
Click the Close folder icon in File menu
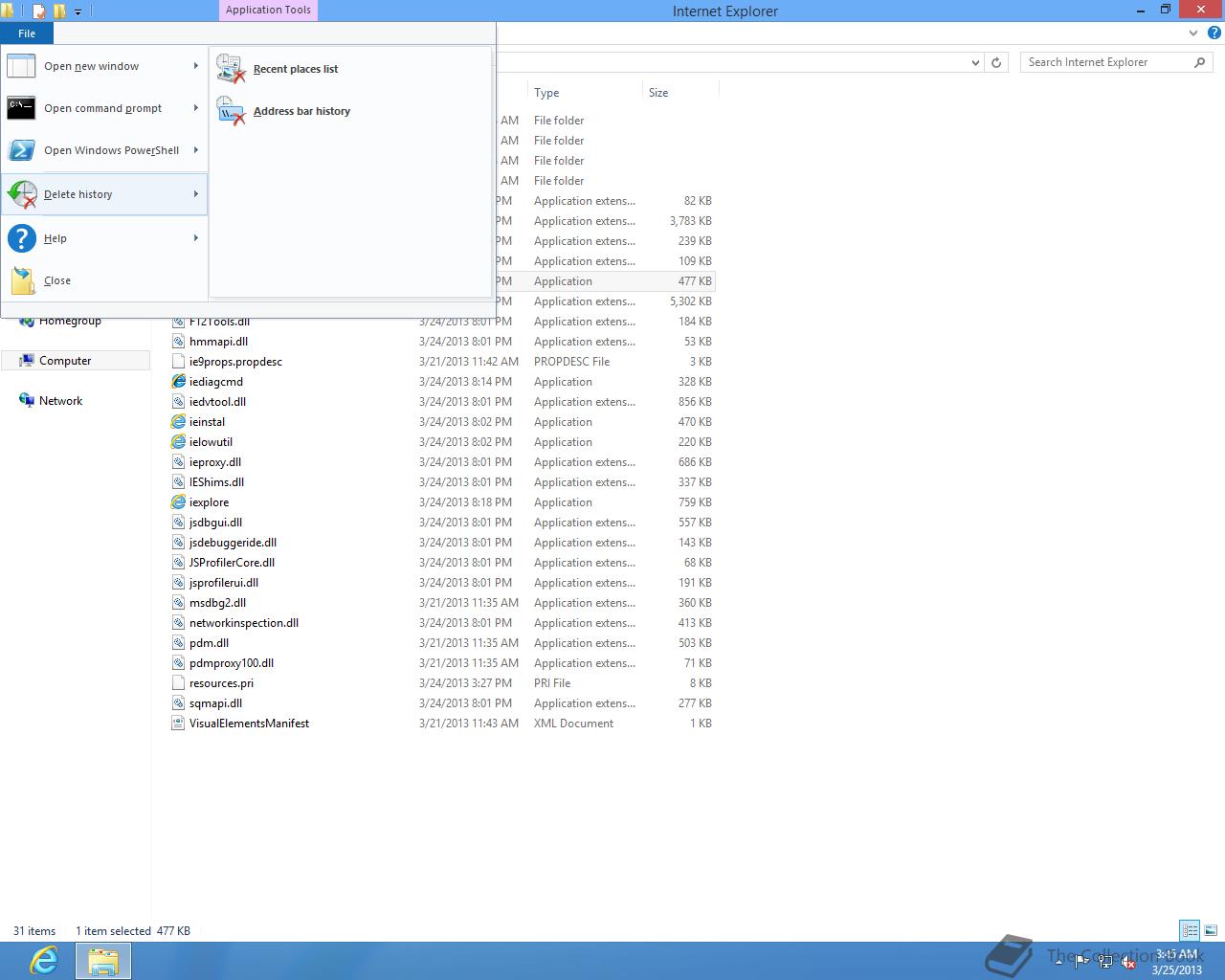[x=22, y=280]
